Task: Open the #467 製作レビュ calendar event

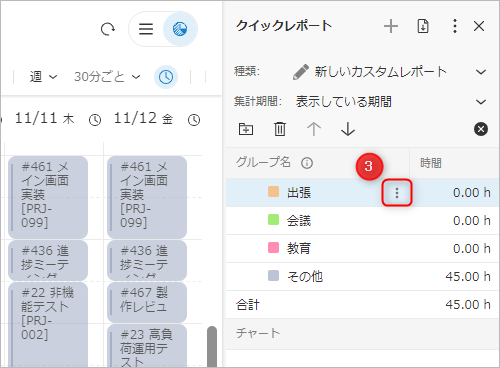Action: click(147, 302)
